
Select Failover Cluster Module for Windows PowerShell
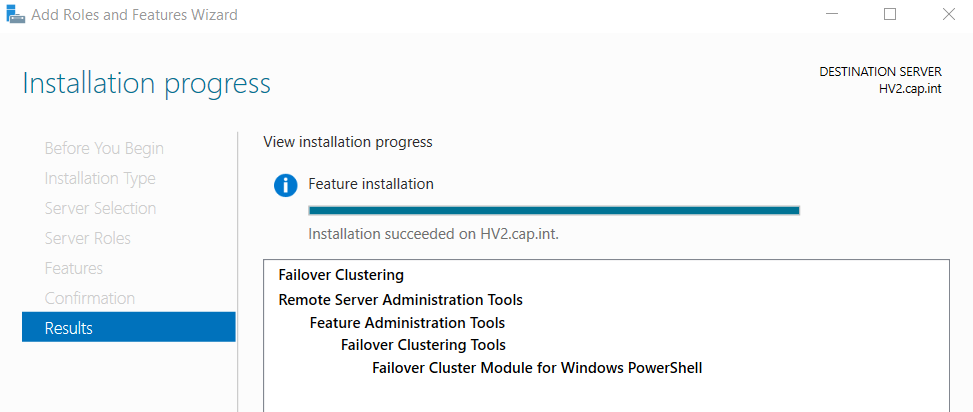coord(537,368)
